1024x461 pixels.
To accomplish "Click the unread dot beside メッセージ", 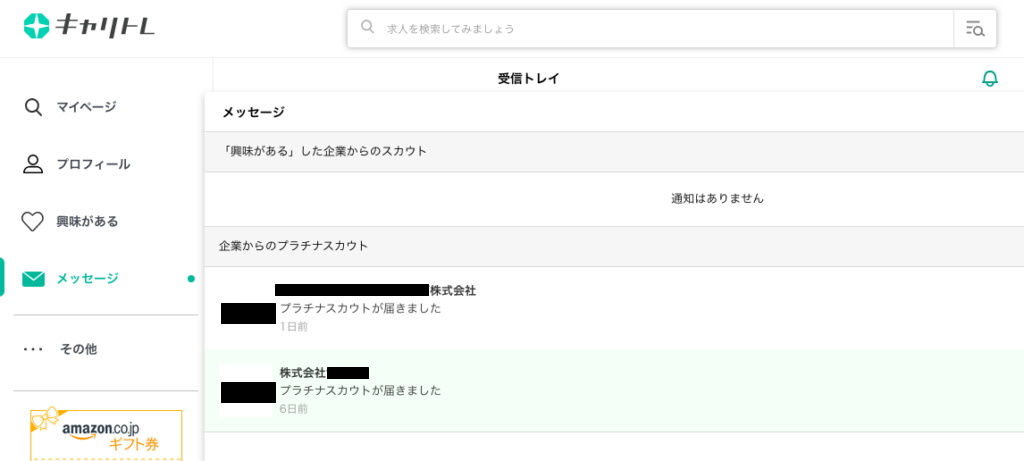I will coord(191,279).
